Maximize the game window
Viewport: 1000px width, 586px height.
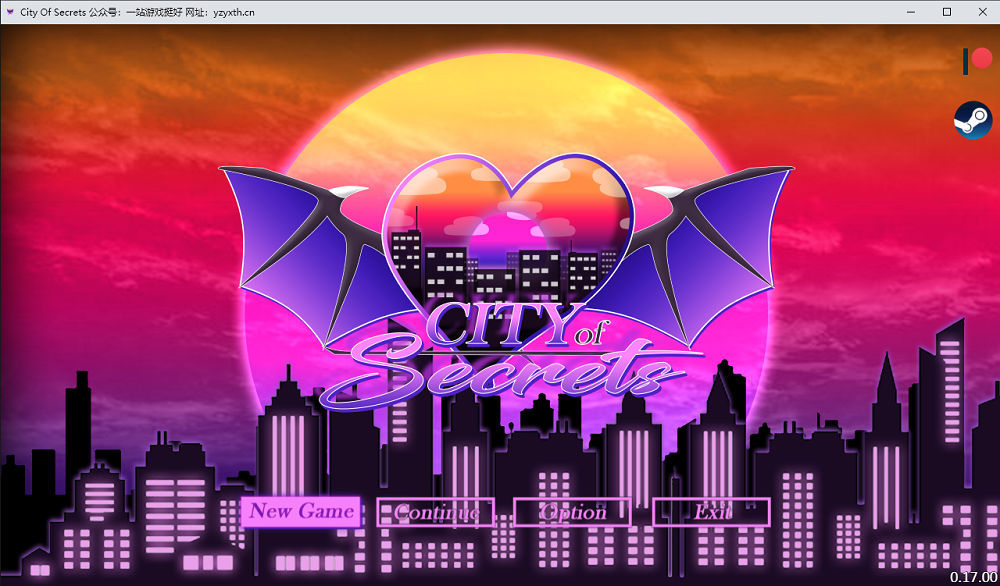click(947, 12)
